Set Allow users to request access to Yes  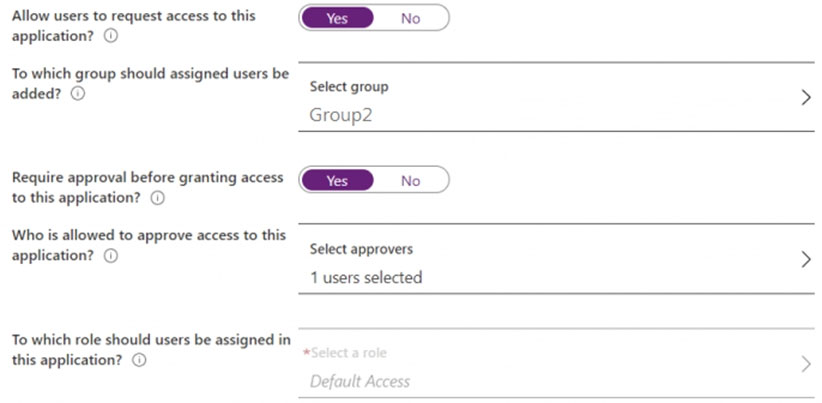(x=337, y=18)
